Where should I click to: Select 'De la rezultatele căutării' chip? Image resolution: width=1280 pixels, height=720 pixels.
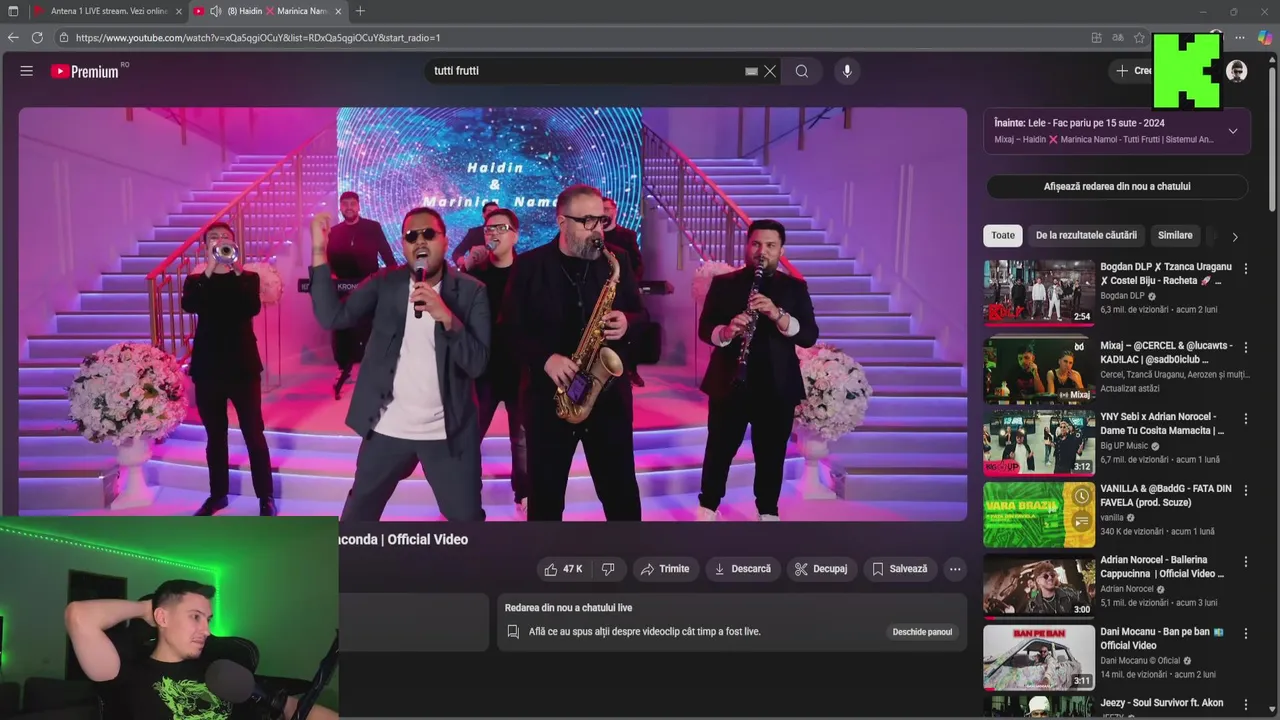coord(1086,235)
